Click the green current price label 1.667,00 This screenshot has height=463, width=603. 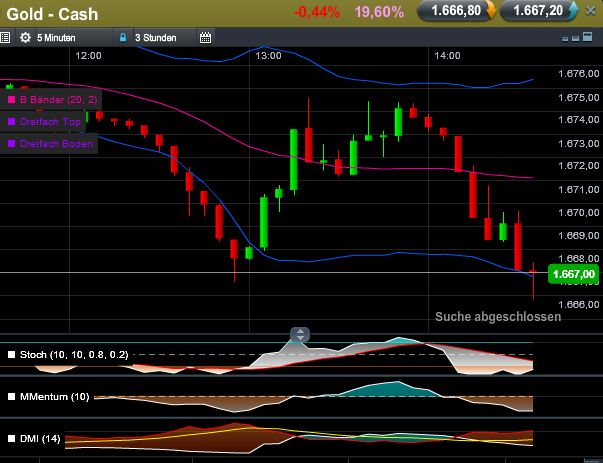573,274
